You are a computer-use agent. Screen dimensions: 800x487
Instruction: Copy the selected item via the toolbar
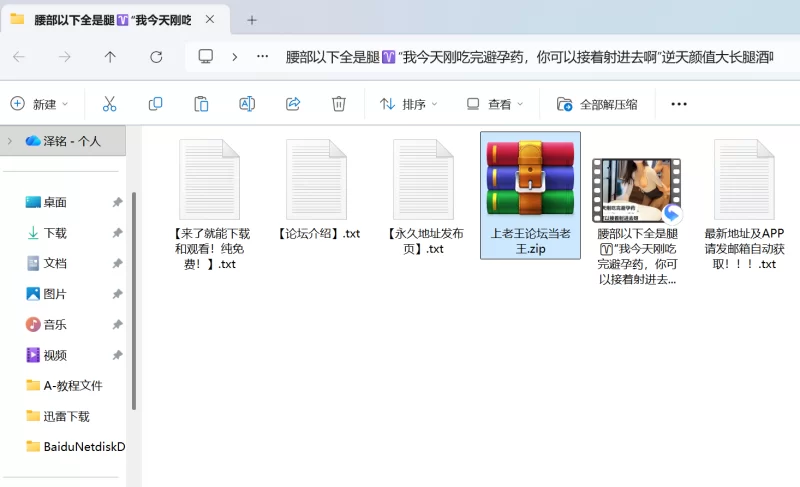pyautogui.click(x=155, y=104)
